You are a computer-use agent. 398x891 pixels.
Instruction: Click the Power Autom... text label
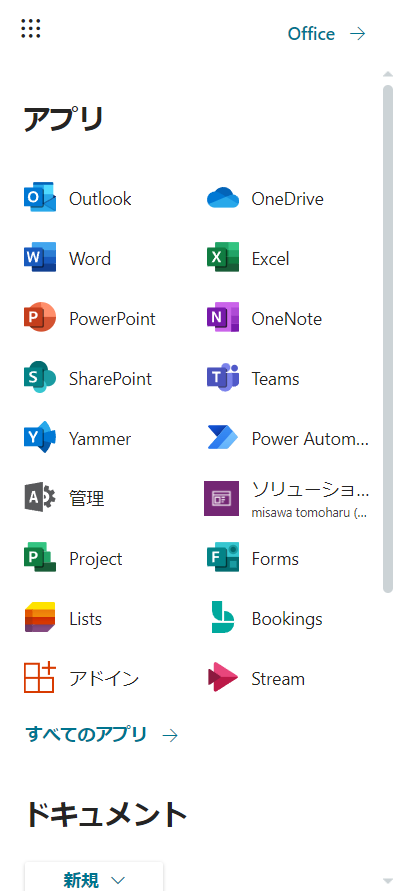[310, 439]
